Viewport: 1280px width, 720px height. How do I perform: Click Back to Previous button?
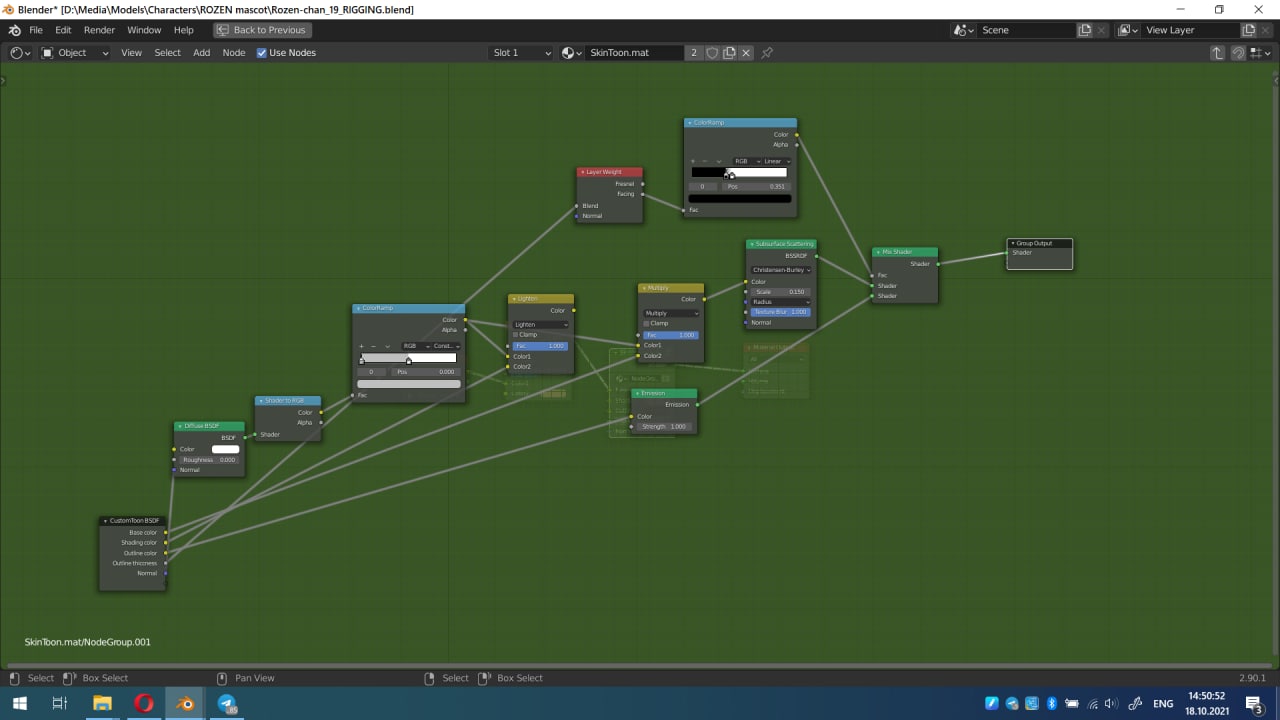click(x=262, y=30)
